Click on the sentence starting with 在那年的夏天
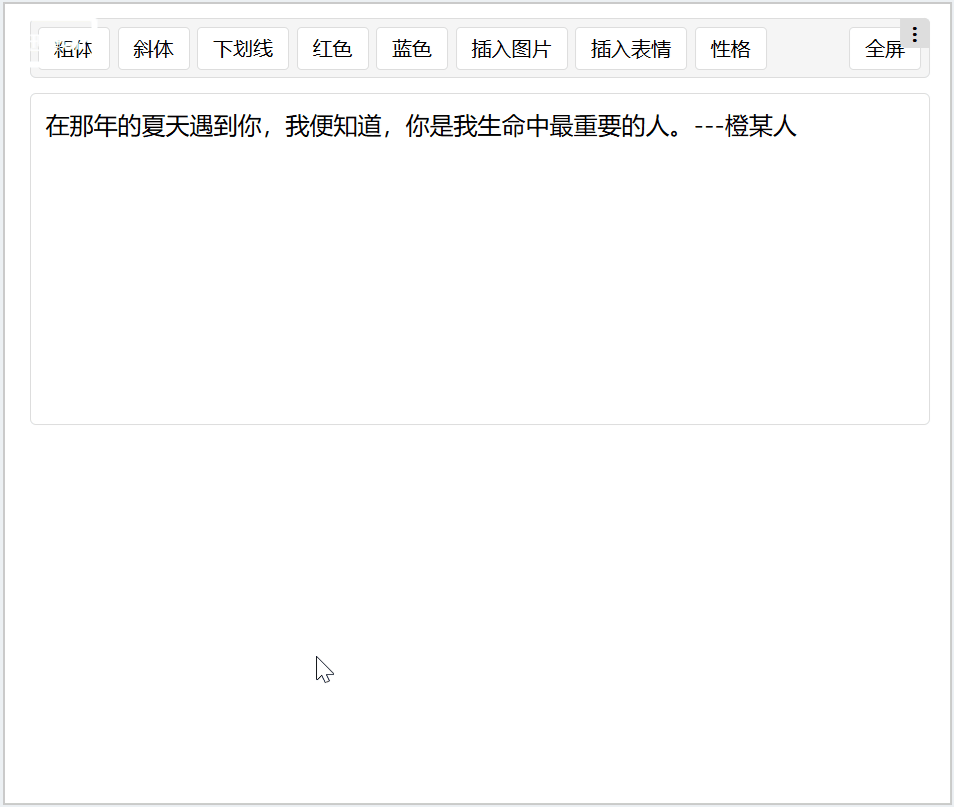The width and height of the screenshot is (954, 807). 300,127
